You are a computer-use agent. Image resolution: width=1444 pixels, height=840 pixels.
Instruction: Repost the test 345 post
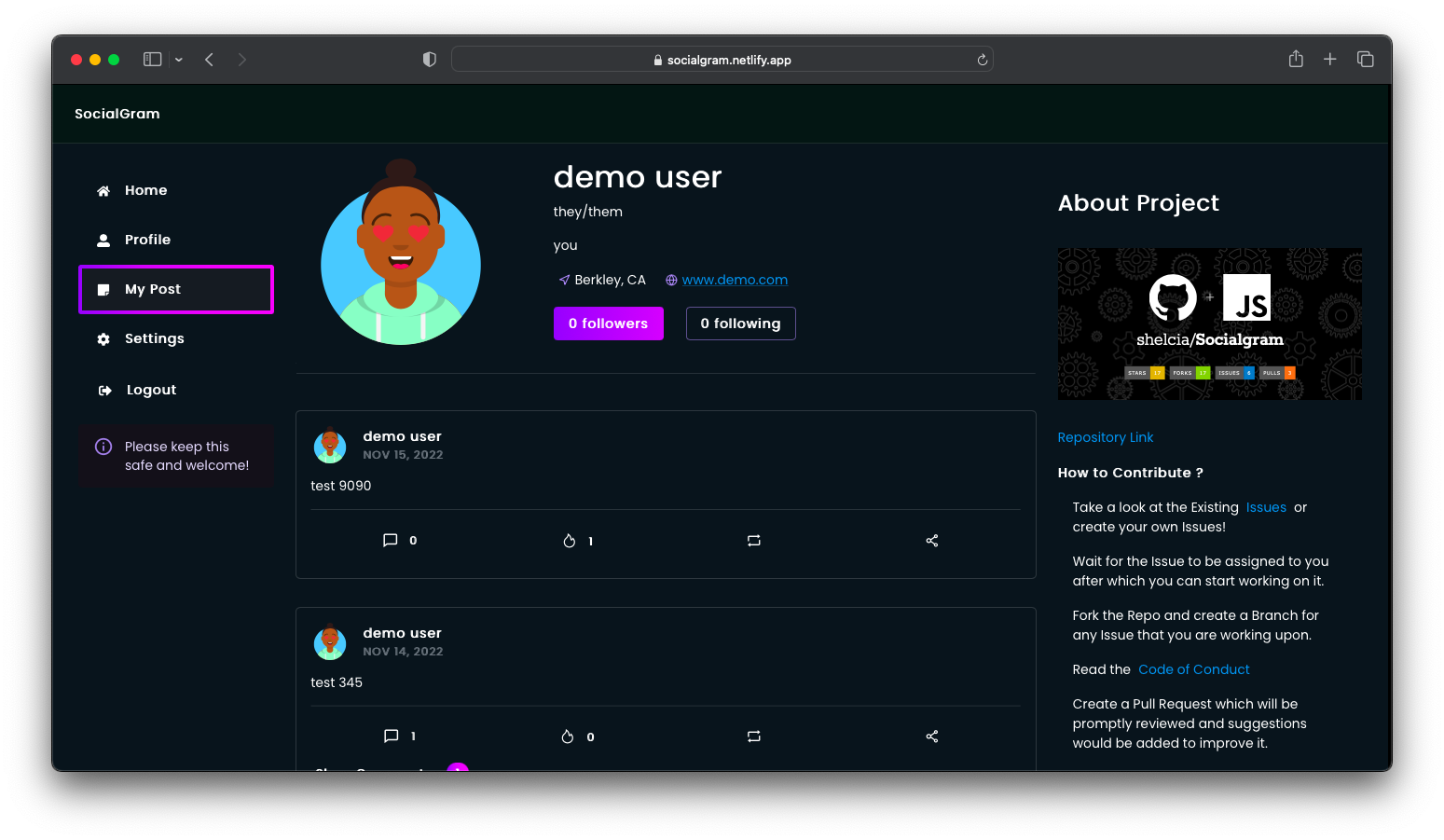click(x=754, y=737)
